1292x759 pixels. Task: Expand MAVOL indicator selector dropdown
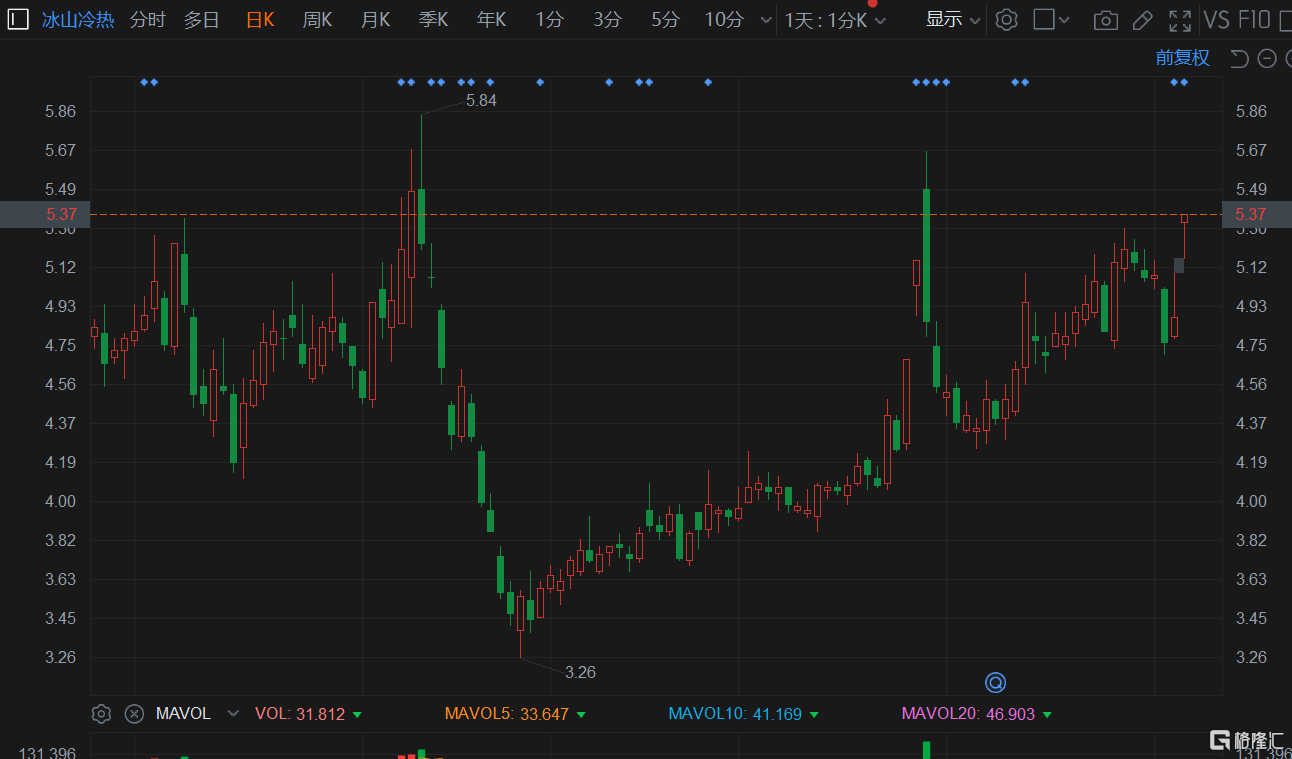[234, 714]
